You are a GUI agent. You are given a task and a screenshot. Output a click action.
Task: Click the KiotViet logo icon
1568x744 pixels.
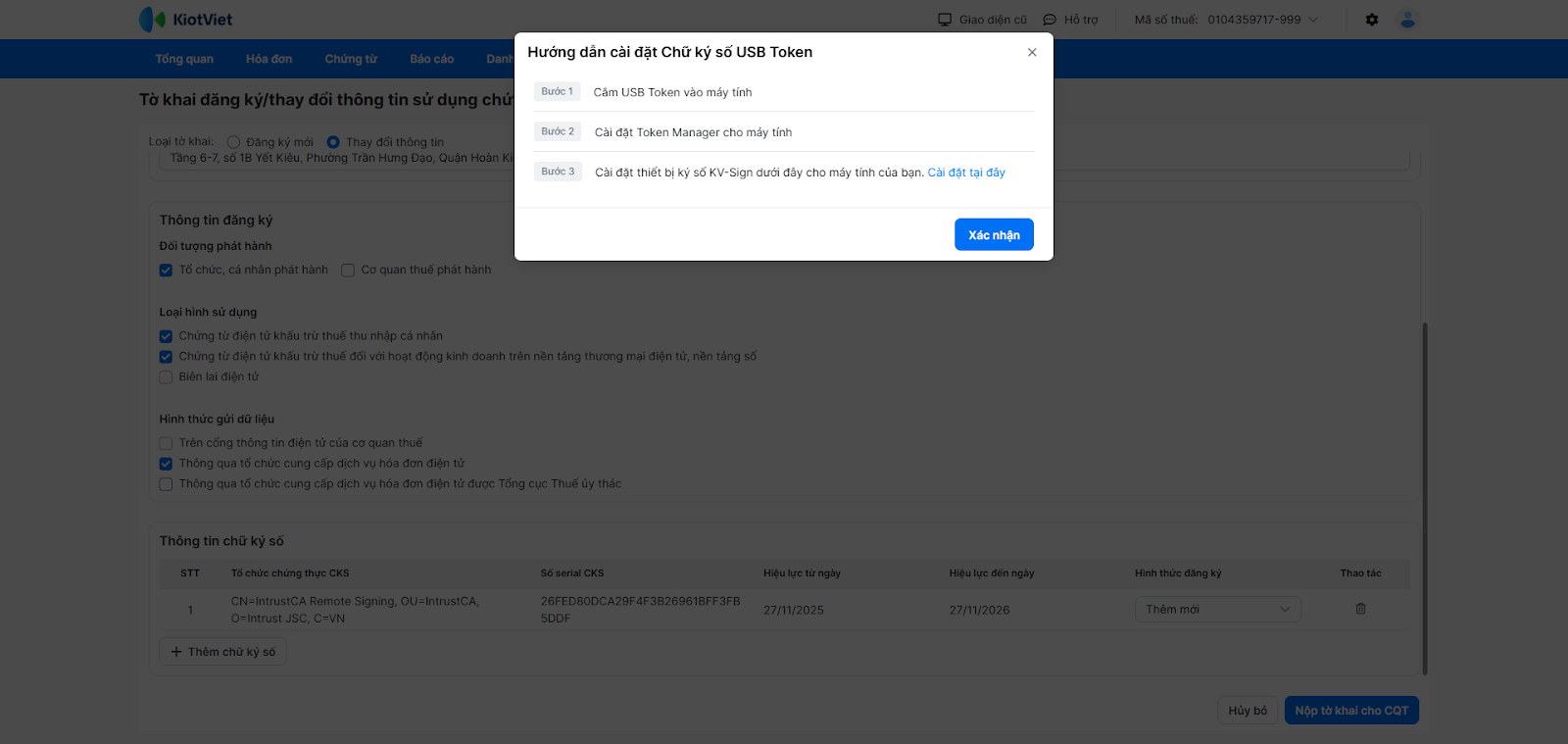[153, 20]
